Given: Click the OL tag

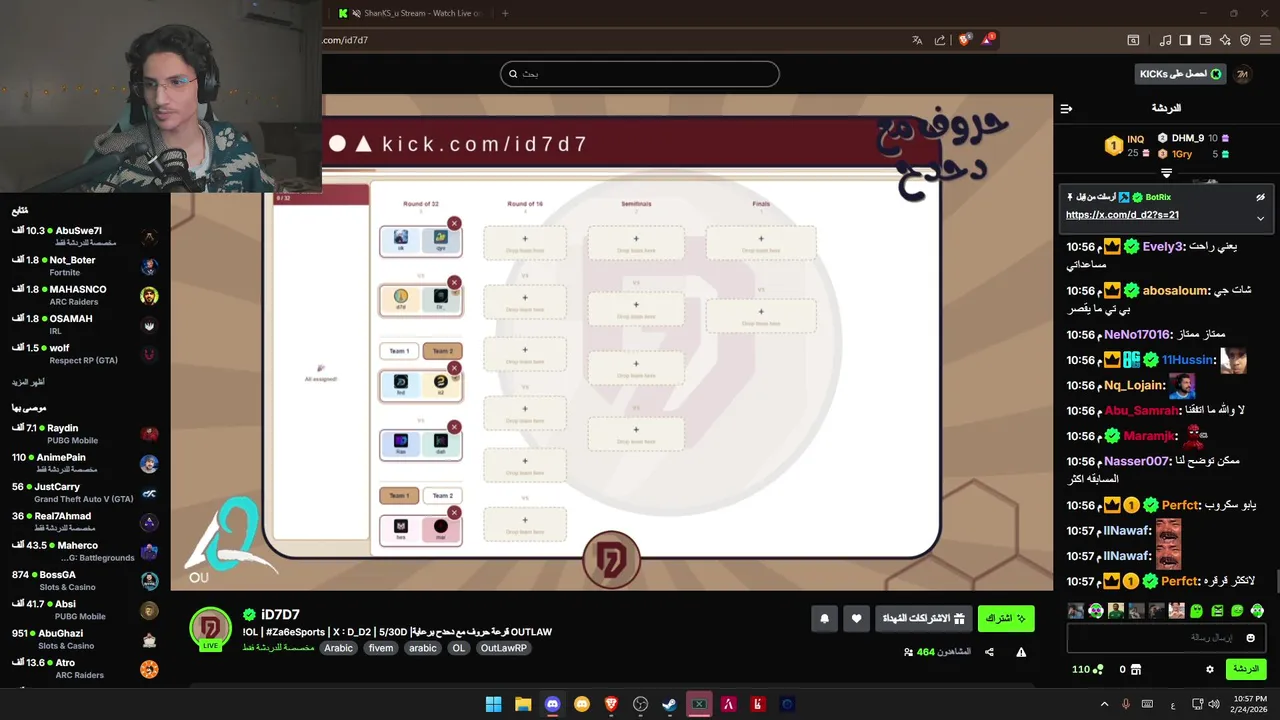Looking at the screenshot, I should (x=459, y=648).
